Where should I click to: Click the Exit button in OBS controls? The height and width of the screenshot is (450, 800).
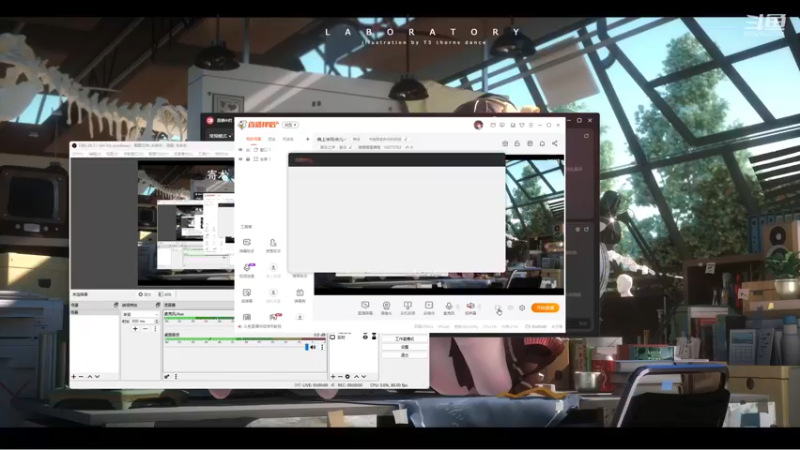tap(405, 355)
